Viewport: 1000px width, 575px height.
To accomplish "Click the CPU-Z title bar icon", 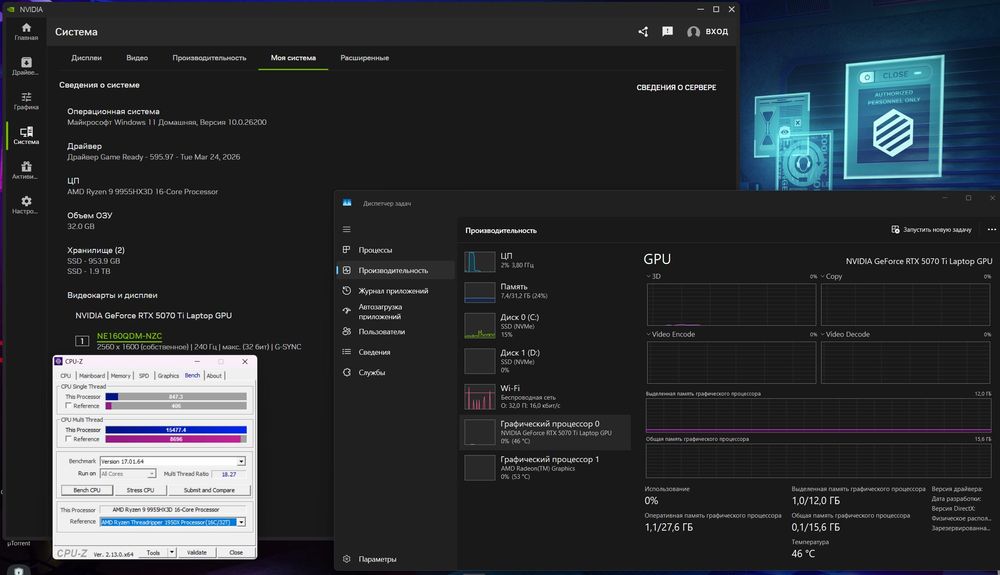I will pyautogui.click(x=59, y=361).
